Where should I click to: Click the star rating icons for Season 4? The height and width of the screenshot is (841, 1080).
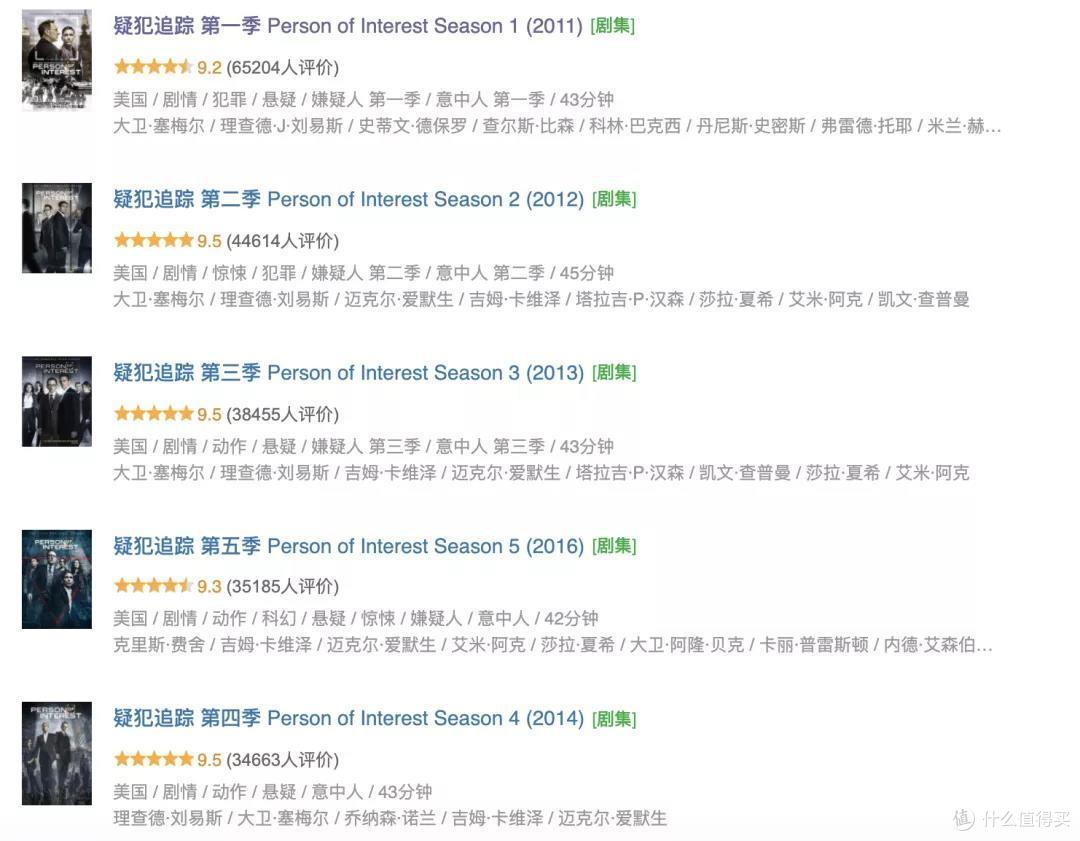point(153,760)
